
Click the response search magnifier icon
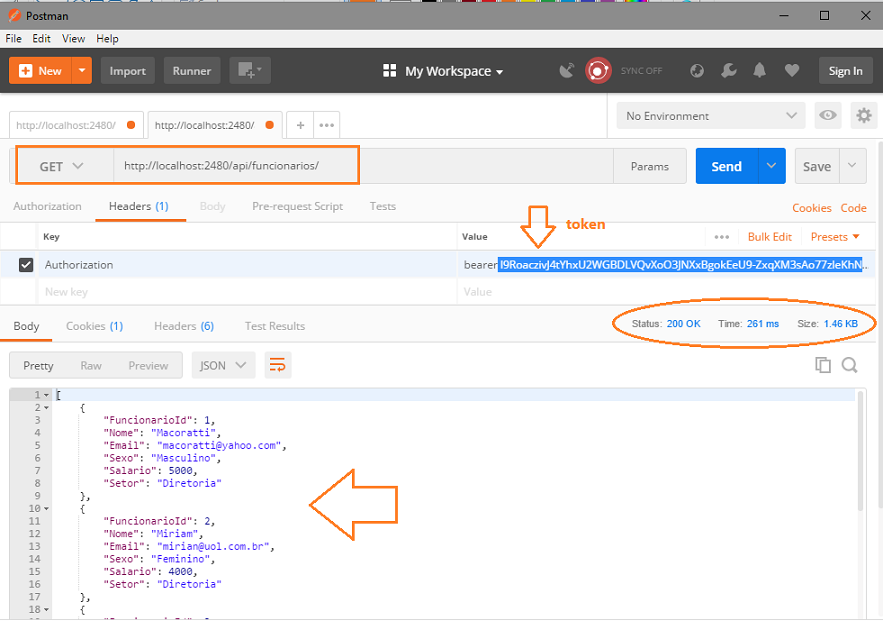(850, 365)
